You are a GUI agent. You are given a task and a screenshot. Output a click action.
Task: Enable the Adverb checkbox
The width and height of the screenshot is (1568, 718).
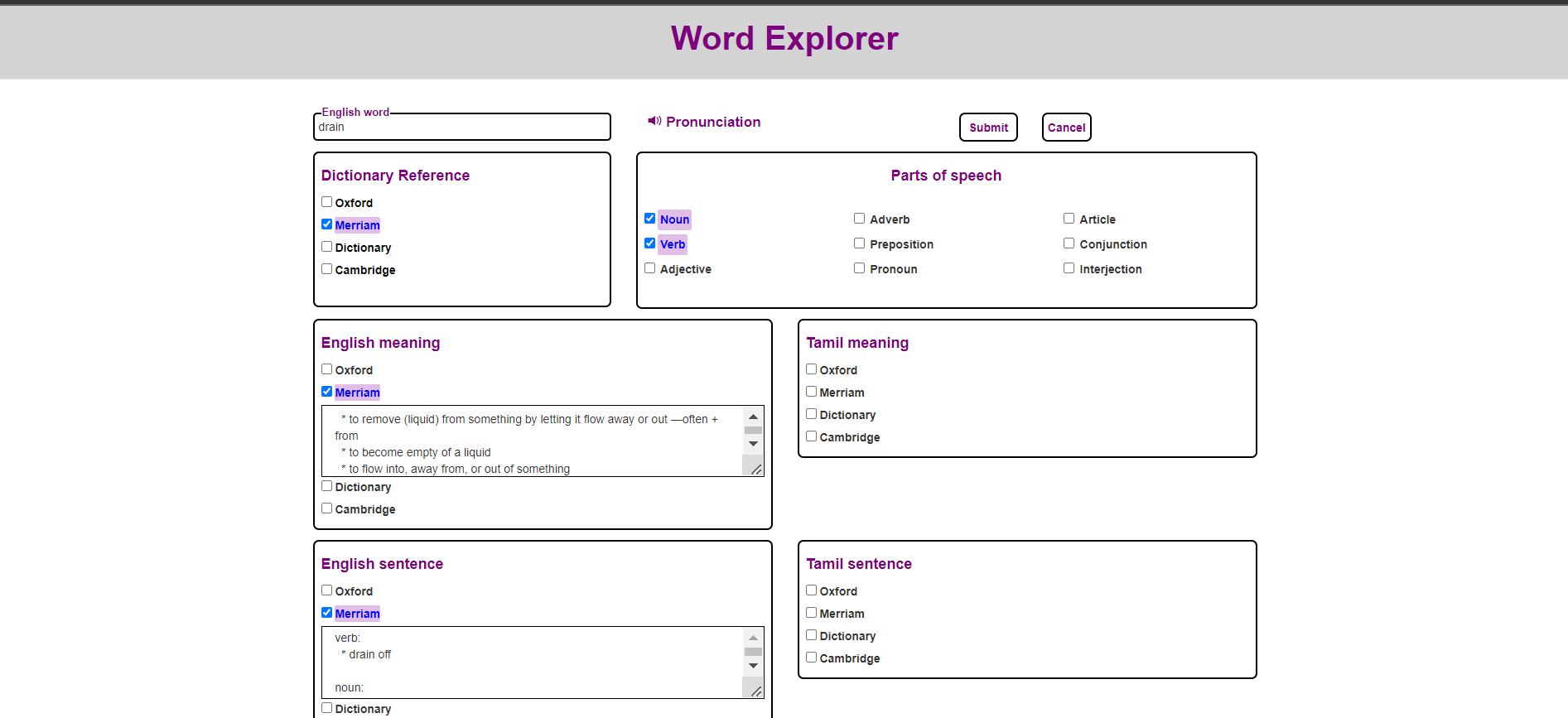(859, 219)
